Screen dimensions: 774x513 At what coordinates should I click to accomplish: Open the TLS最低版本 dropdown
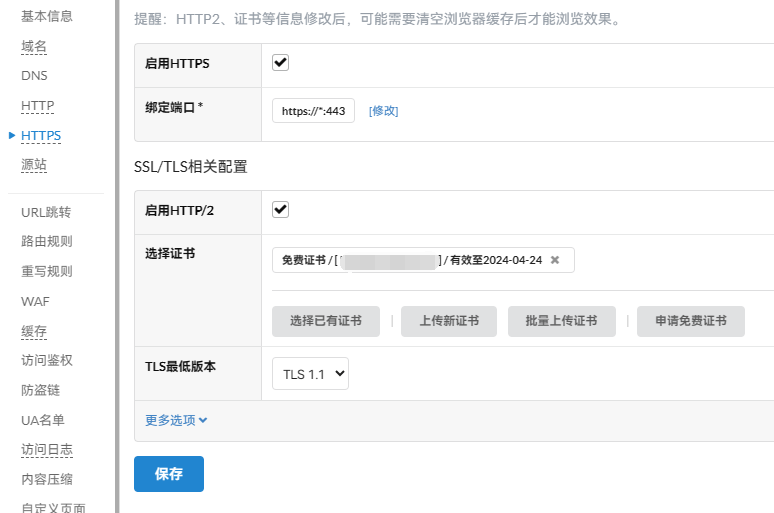click(310, 374)
